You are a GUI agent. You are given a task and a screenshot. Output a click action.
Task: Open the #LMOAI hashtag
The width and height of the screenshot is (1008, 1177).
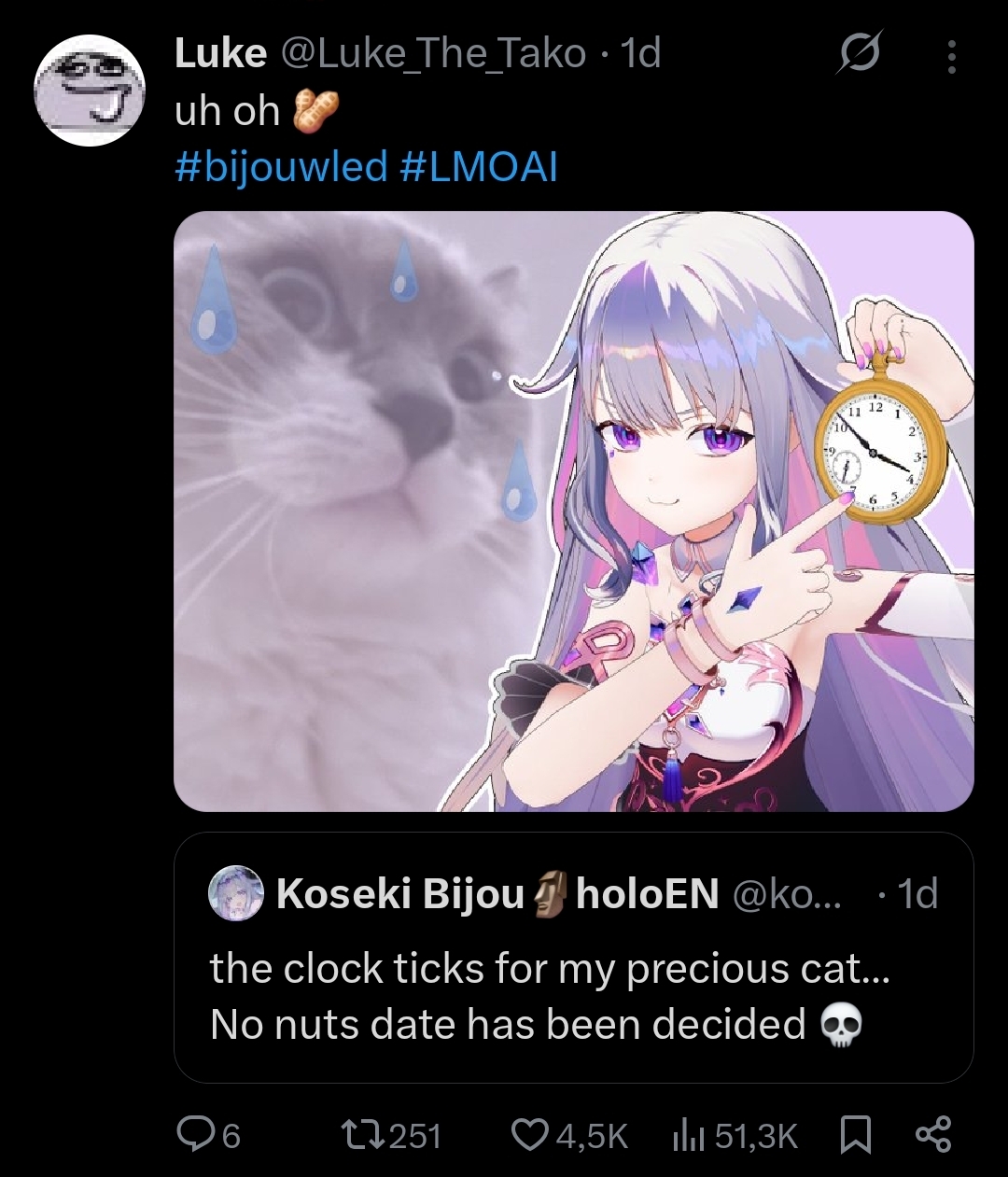click(478, 167)
